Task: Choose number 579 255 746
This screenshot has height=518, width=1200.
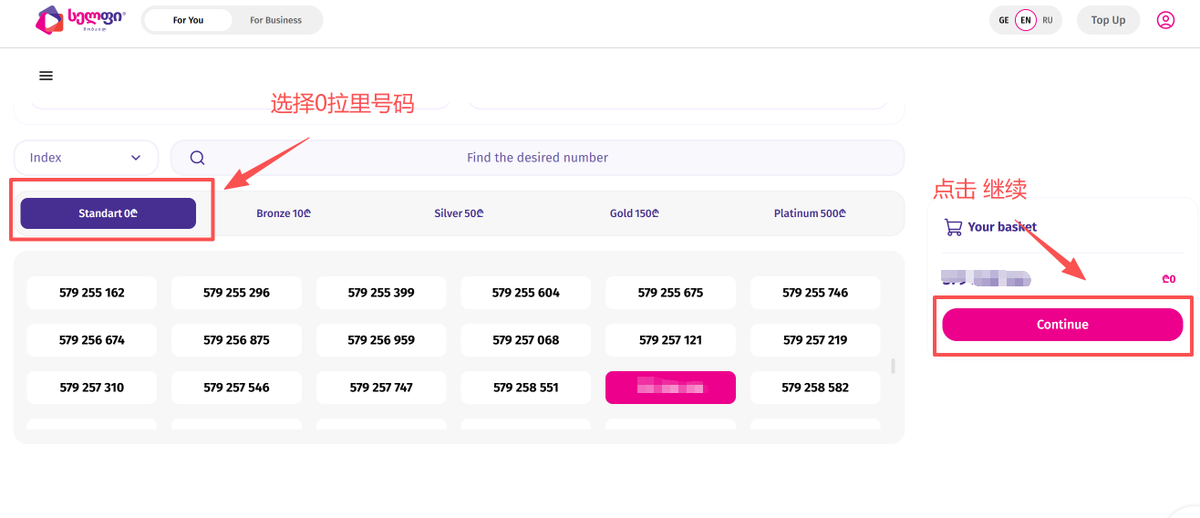Action: click(x=815, y=293)
